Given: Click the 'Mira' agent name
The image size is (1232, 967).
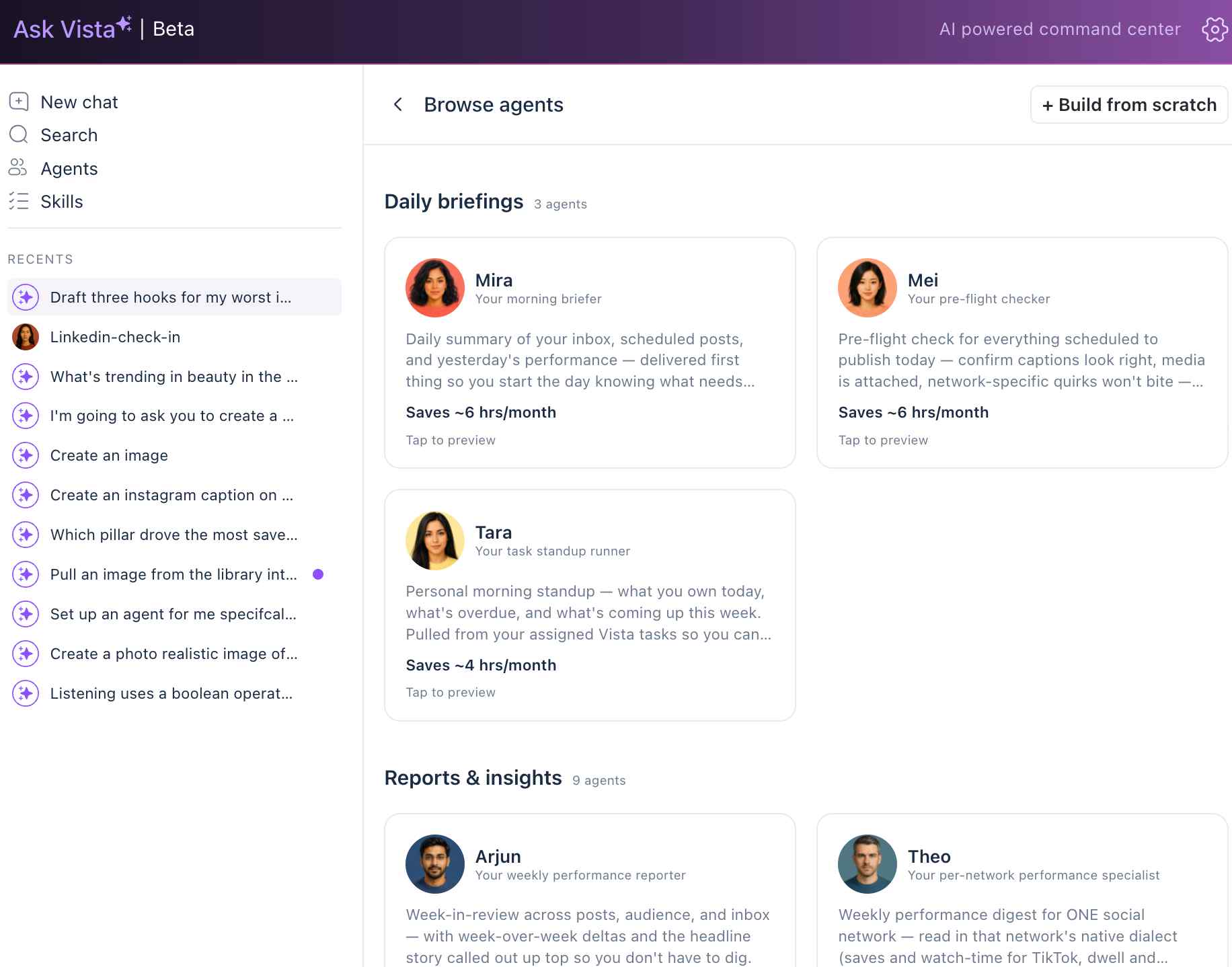Looking at the screenshot, I should 494,280.
